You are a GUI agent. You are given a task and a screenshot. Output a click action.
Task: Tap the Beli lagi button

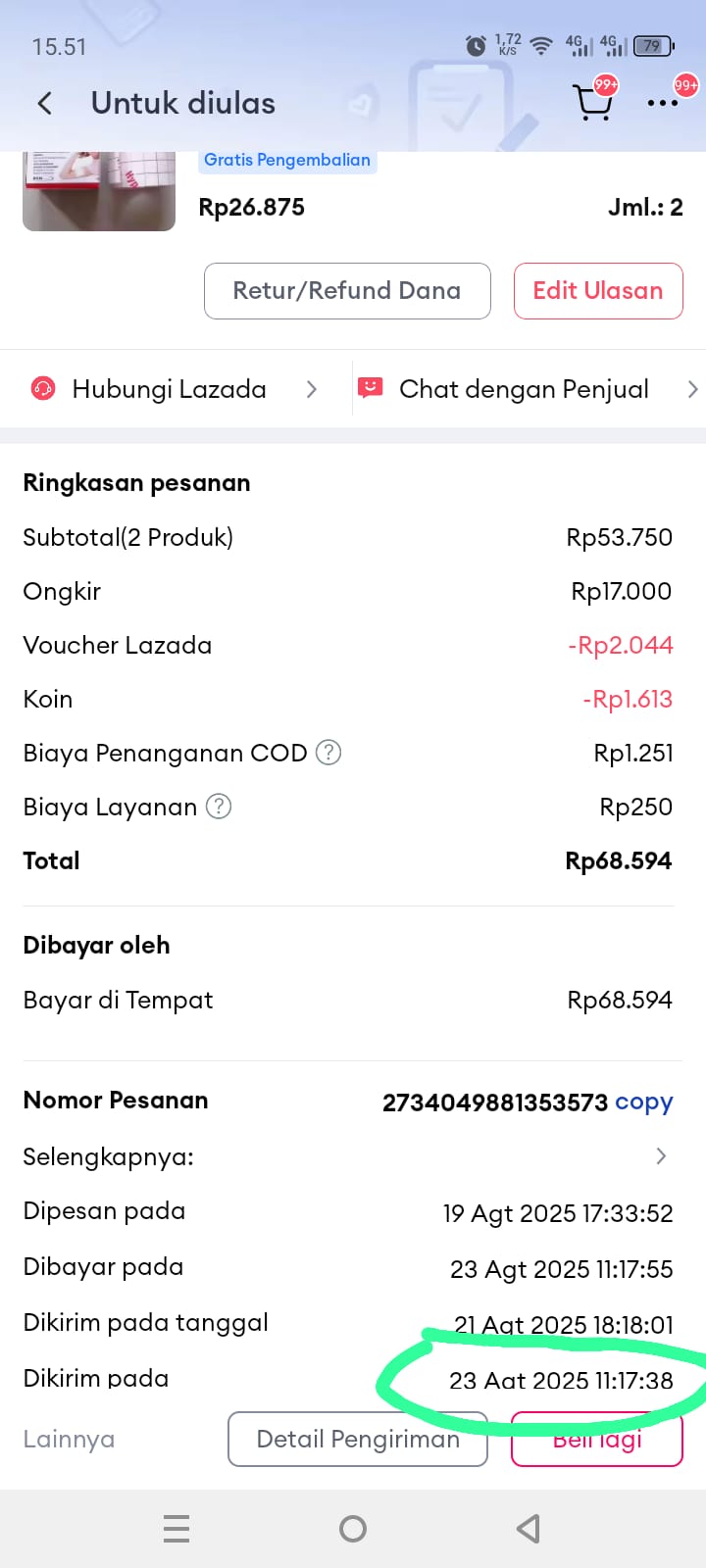coord(596,1441)
